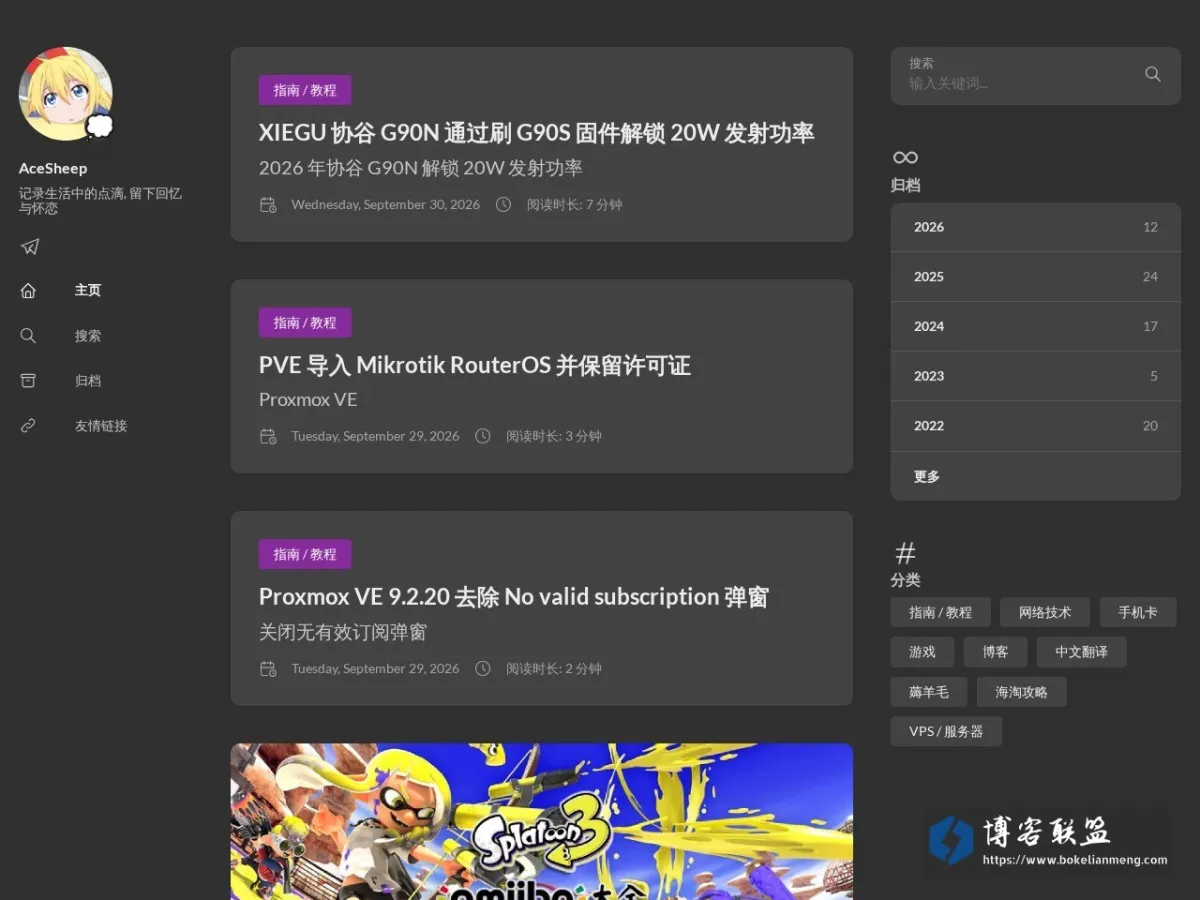Image resolution: width=1200 pixels, height=900 pixels.
Task: Open the Splatoon 3 article cover image
Action: (542, 821)
